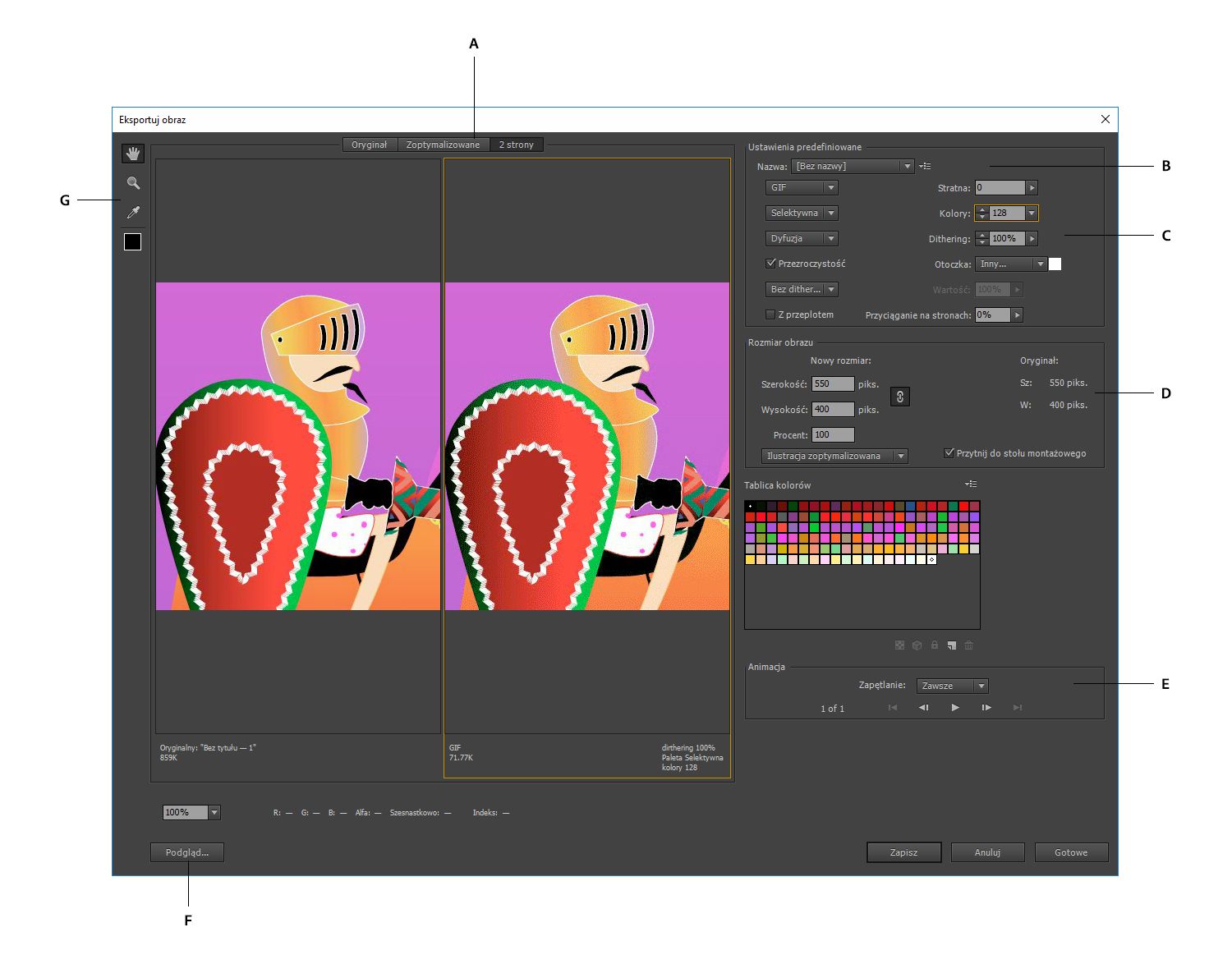Jump to the last animation frame
The width and height of the screenshot is (1232, 964).
(x=1018, y=707)
